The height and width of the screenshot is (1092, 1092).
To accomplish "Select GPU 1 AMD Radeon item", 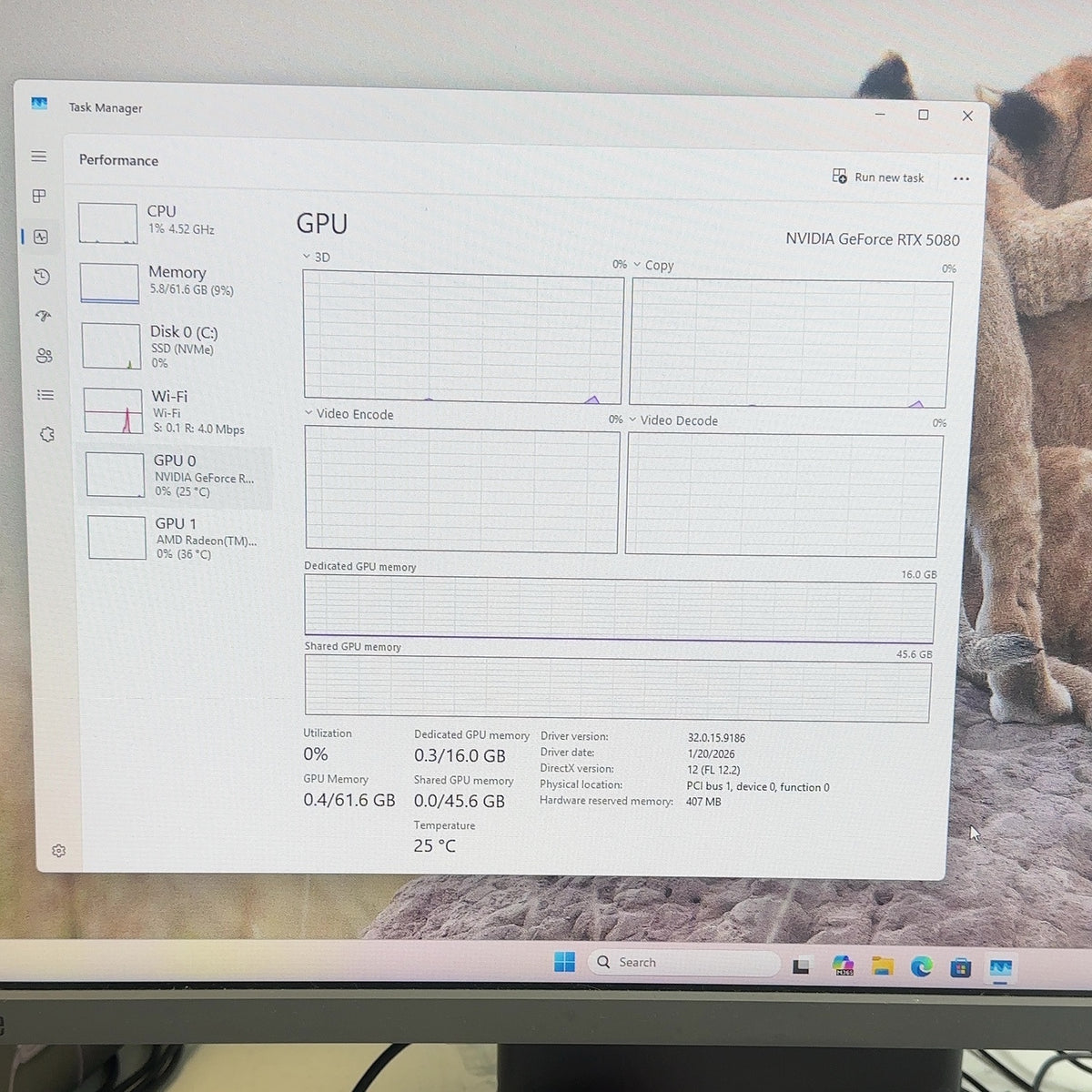I will pos(178,537).
